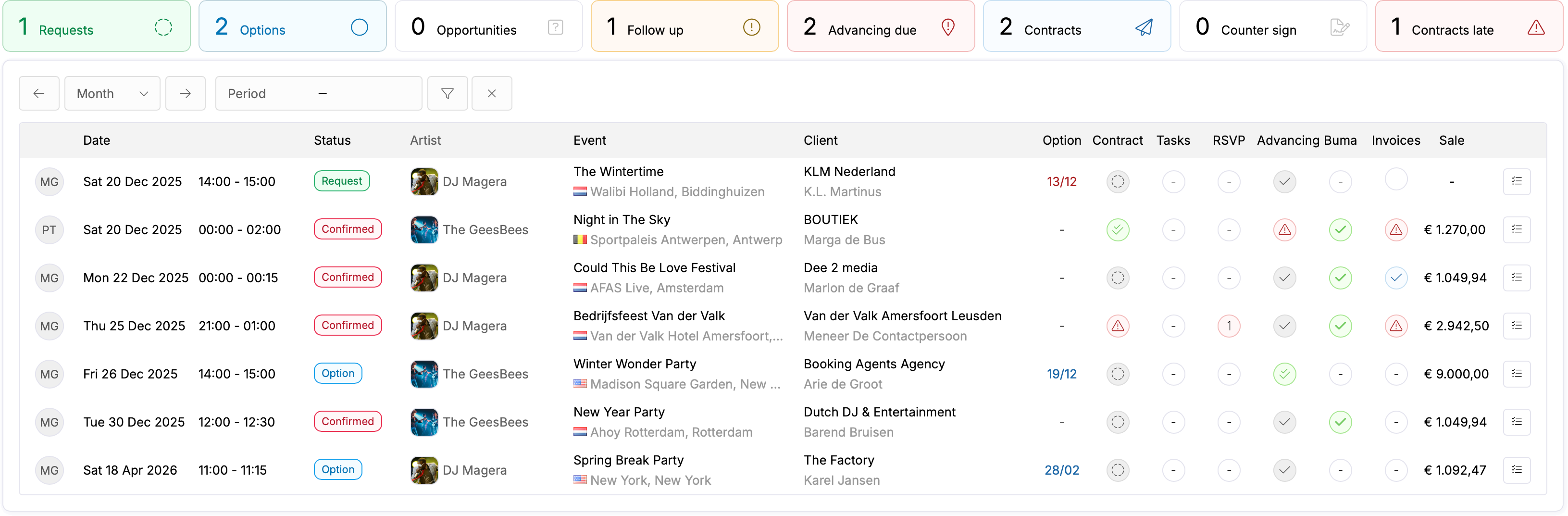
Task: Open task list icon for The Wintertime row
Action: click(1516, 182)
